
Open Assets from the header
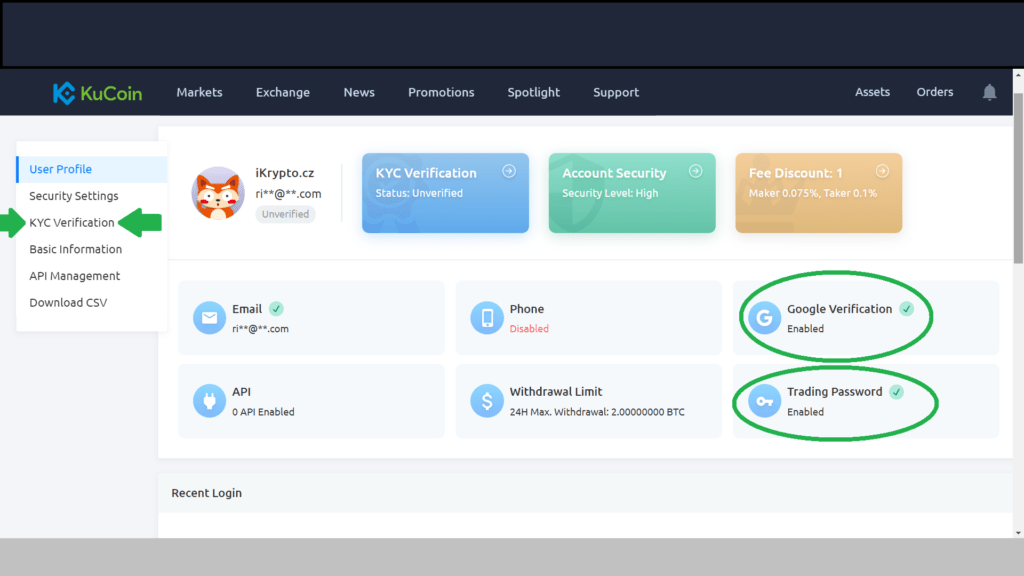872,92
